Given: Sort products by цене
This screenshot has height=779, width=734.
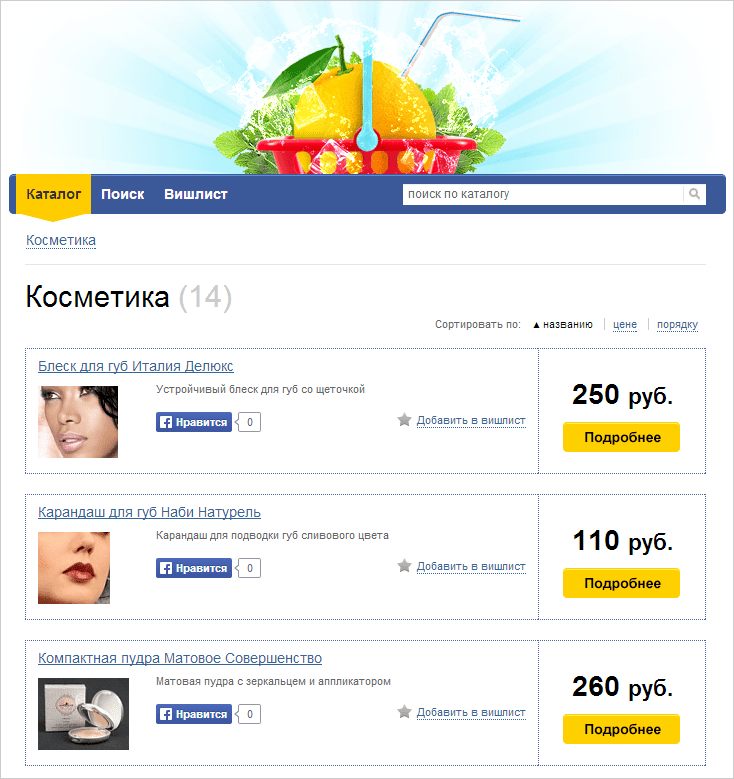Looking at the screenshot, I should [625, 324].
